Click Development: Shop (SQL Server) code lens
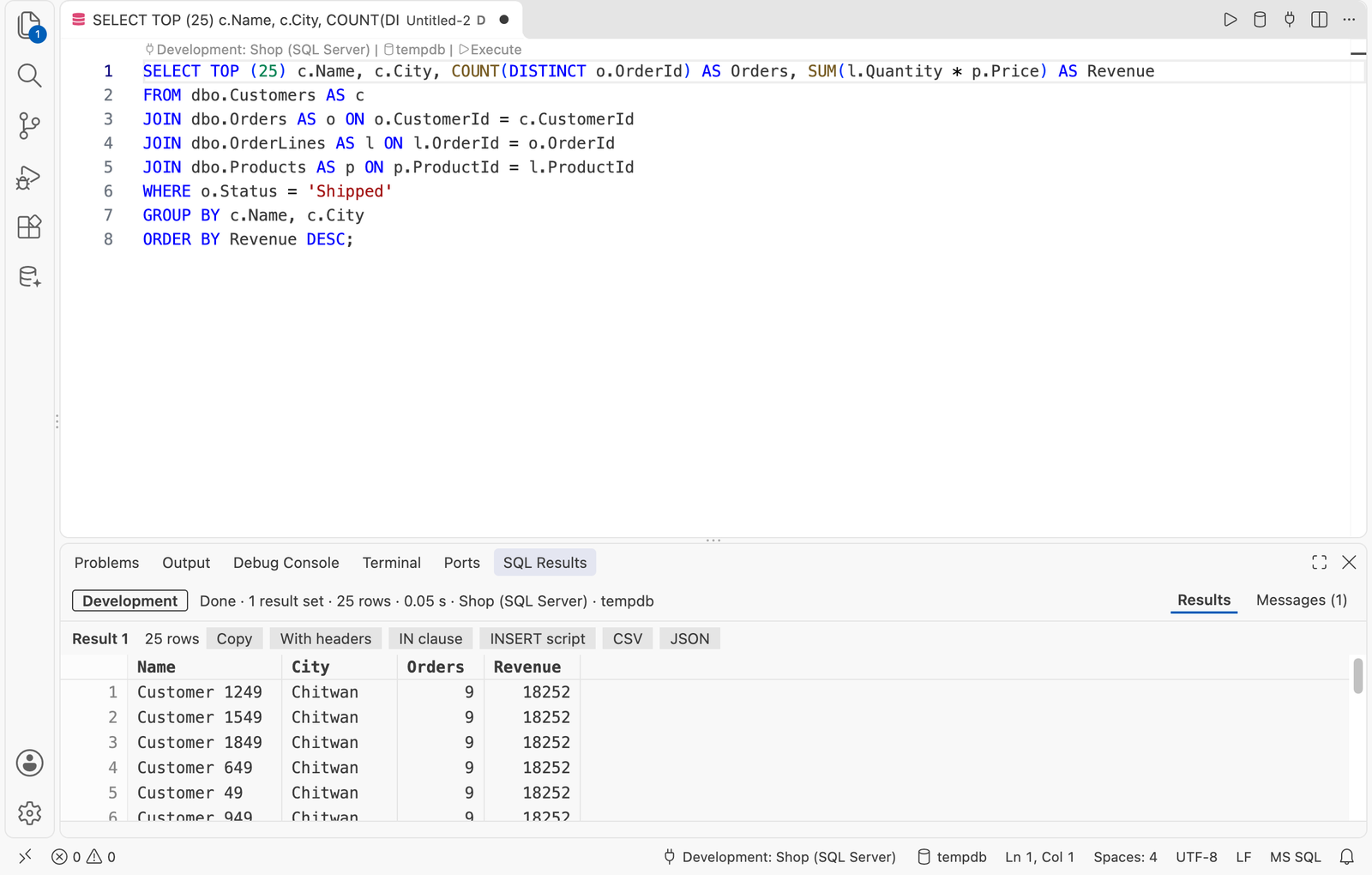This screenshot has width=1372, height=875. (x=257, y=50)
